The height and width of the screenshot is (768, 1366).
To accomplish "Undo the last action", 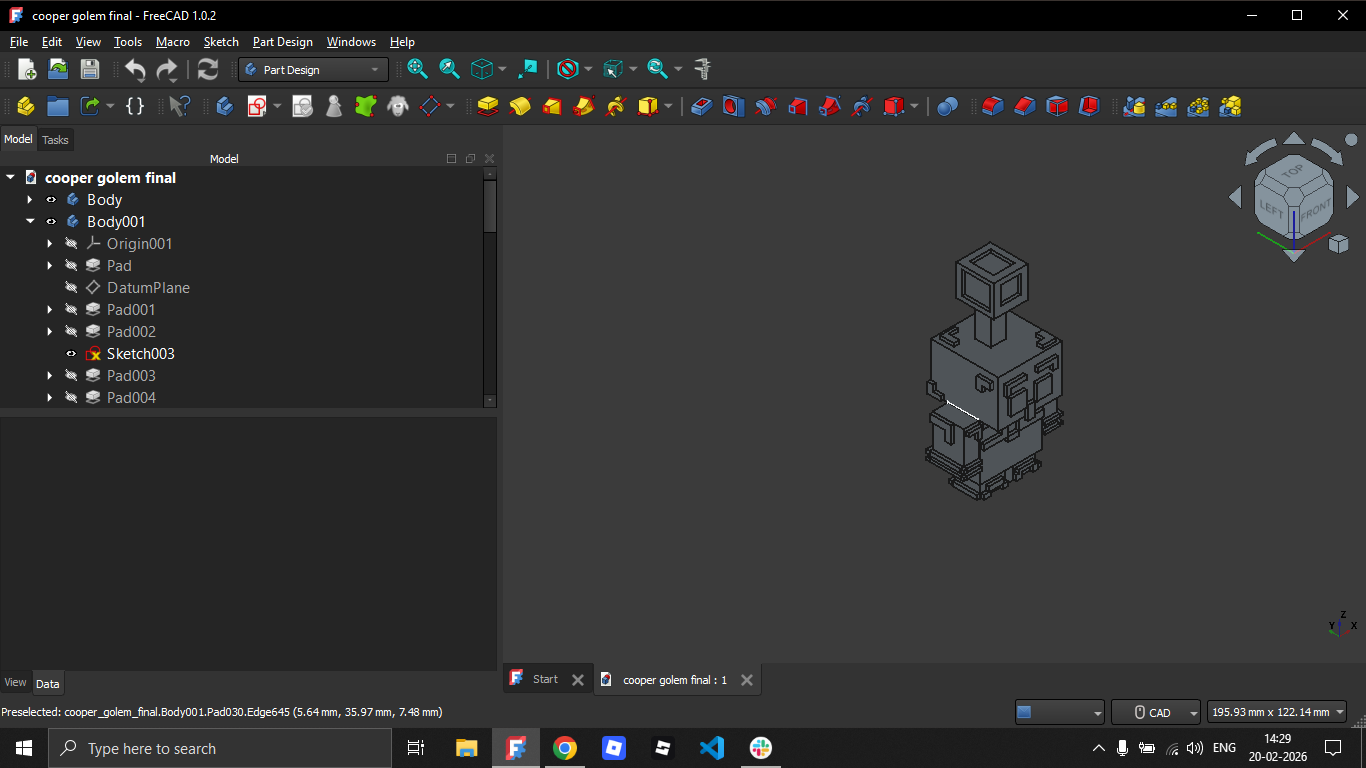I will pyautogui.click(x=135, y=69).
